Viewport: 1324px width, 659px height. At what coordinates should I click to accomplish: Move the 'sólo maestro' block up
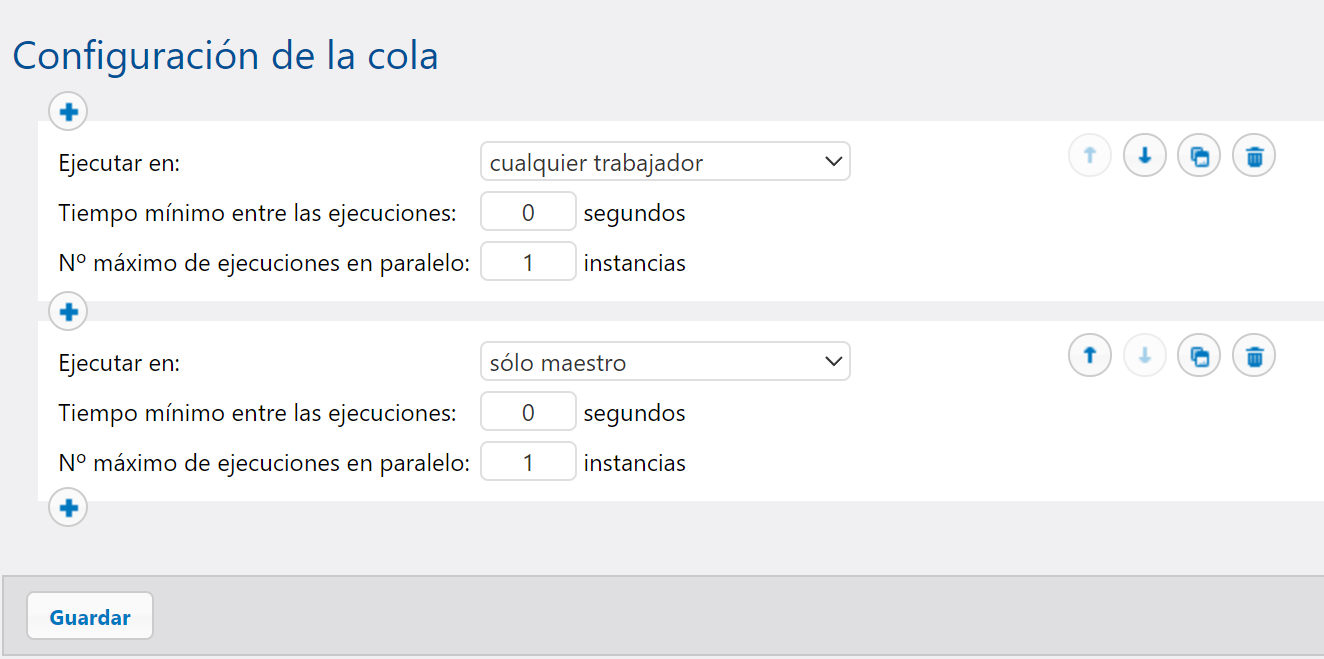(1090, 356)
